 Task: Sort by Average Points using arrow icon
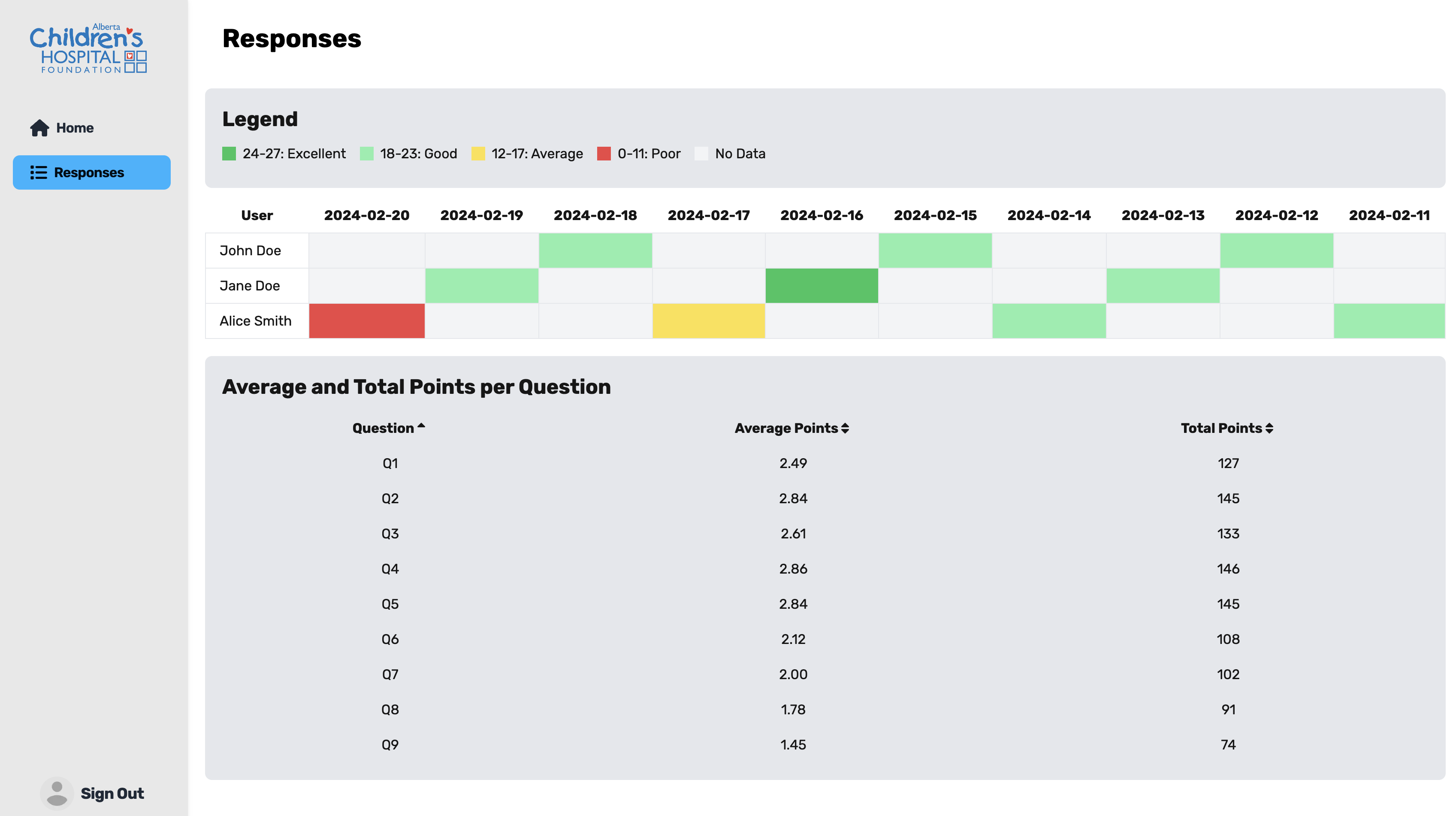click(x=845, y=428)
